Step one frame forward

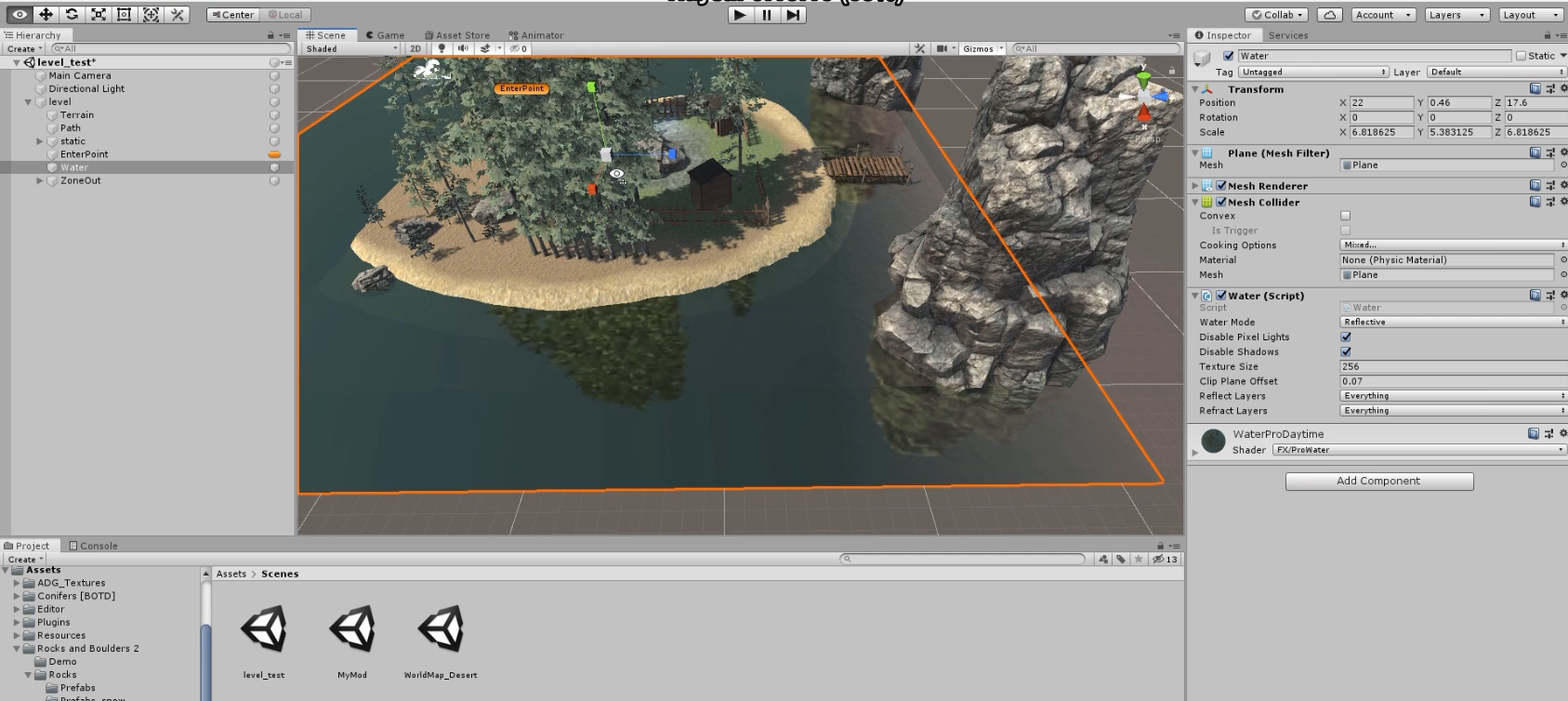point(793,15)
